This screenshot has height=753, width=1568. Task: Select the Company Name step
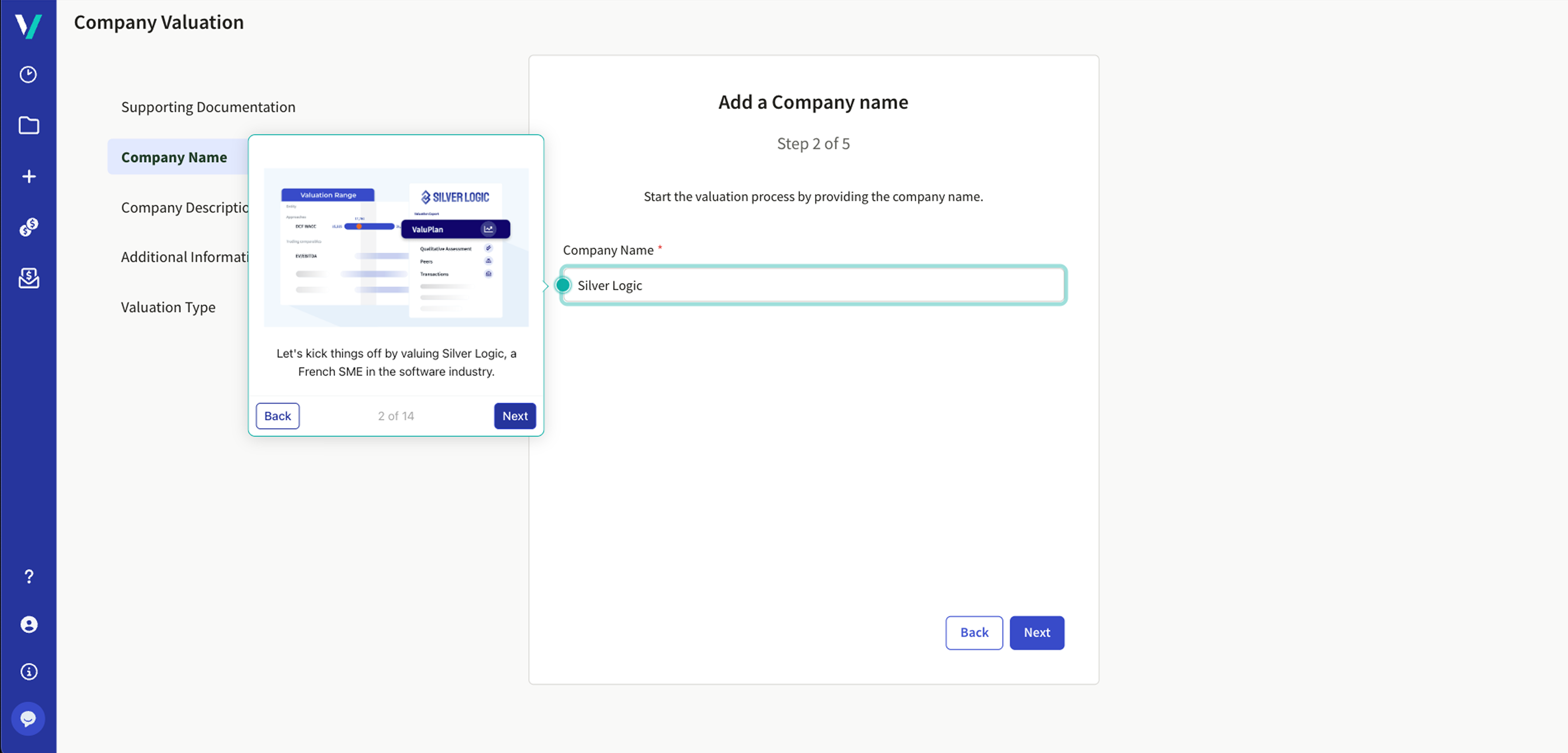click(x=174, y=157)
